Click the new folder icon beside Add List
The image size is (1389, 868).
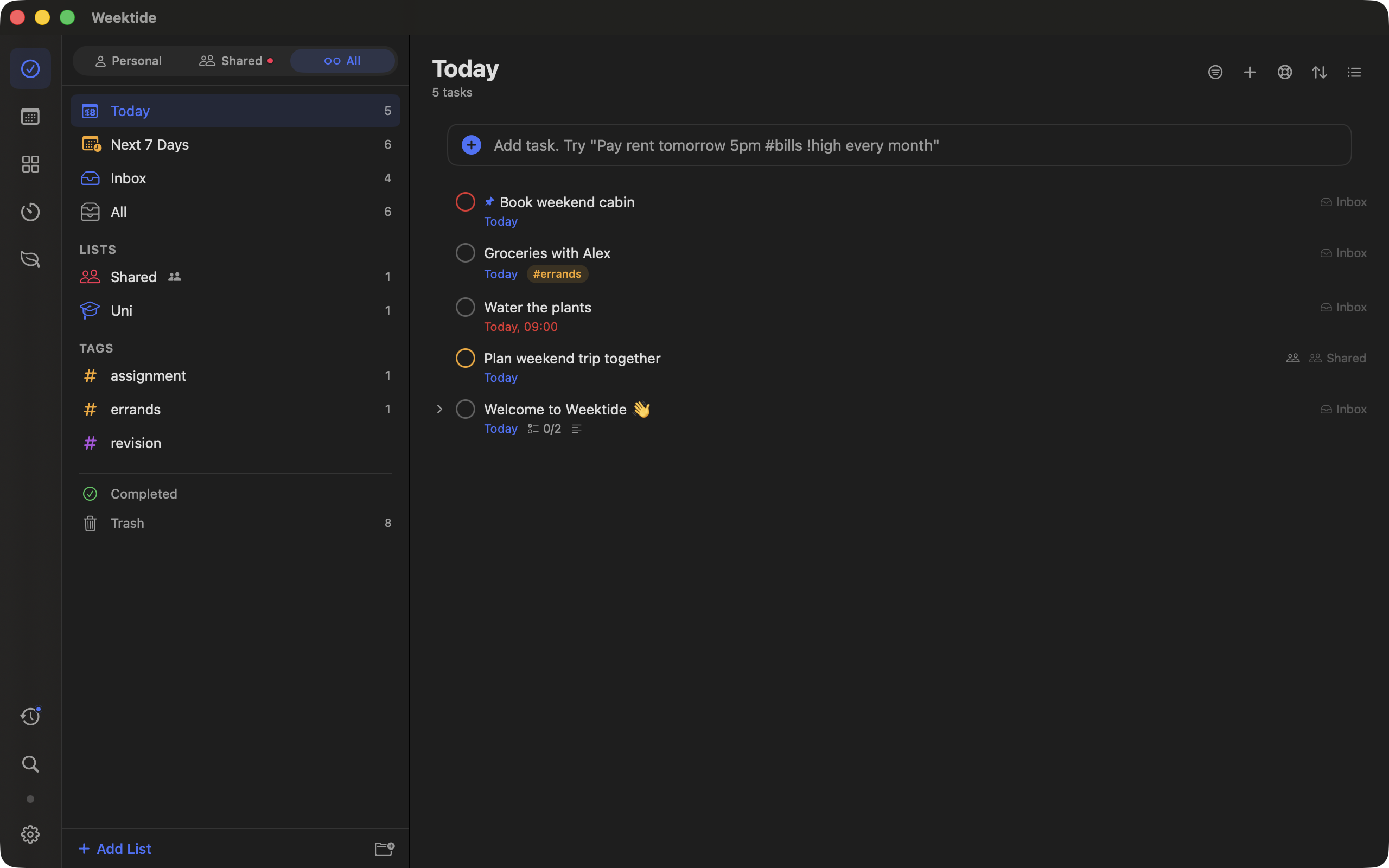(384, 848)
